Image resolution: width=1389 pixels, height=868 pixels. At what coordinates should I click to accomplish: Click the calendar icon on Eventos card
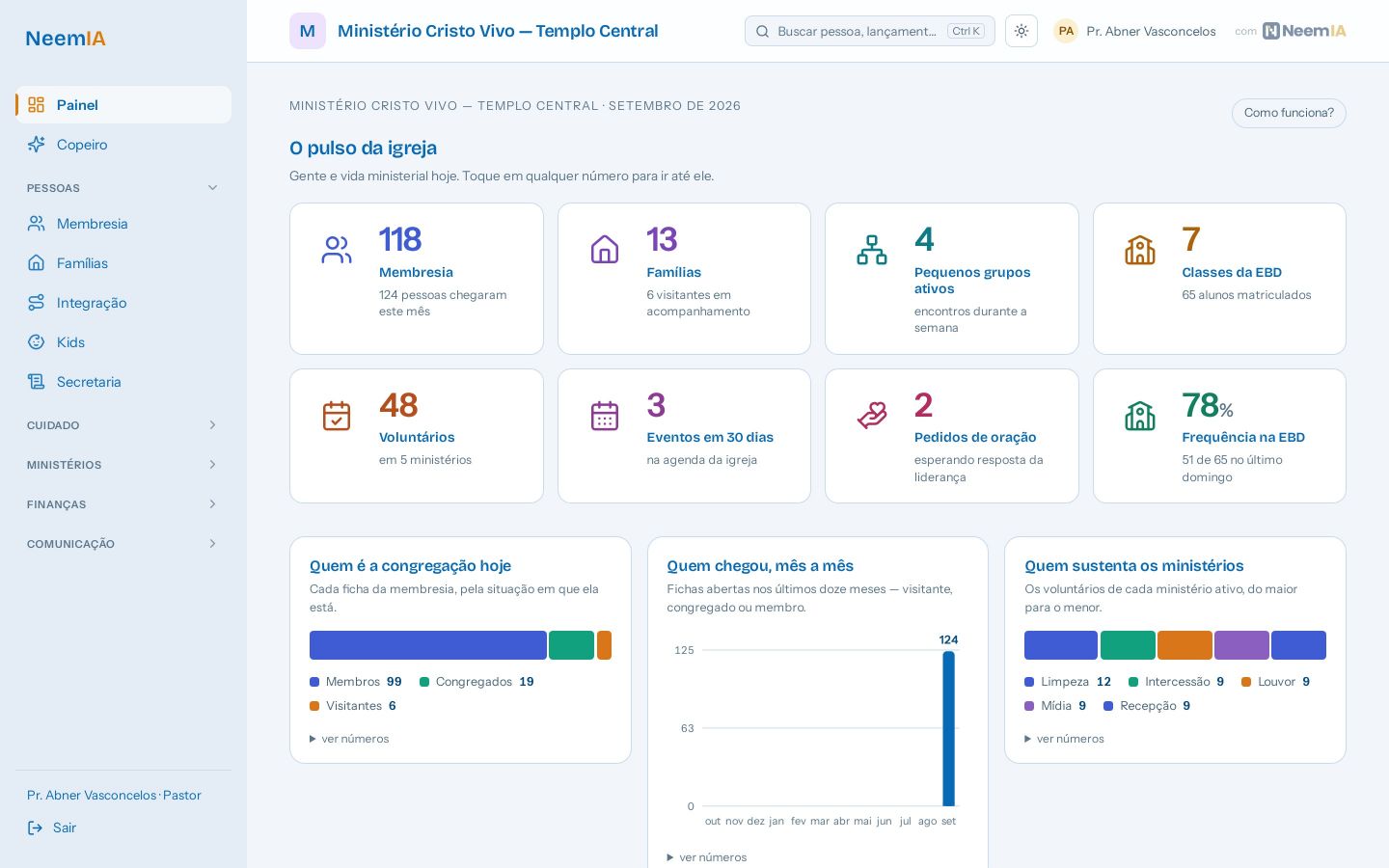605,416
